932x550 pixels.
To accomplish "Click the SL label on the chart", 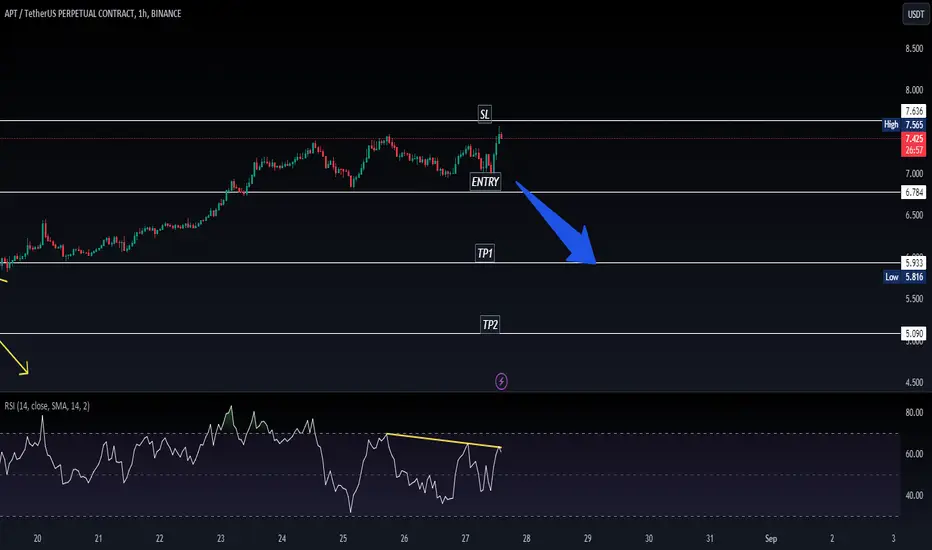I will click(484, 114).
